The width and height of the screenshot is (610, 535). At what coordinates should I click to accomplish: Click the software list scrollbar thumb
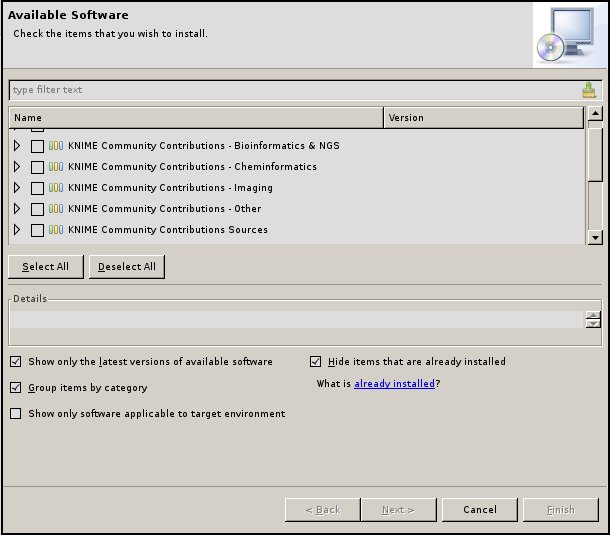point(595,154)
